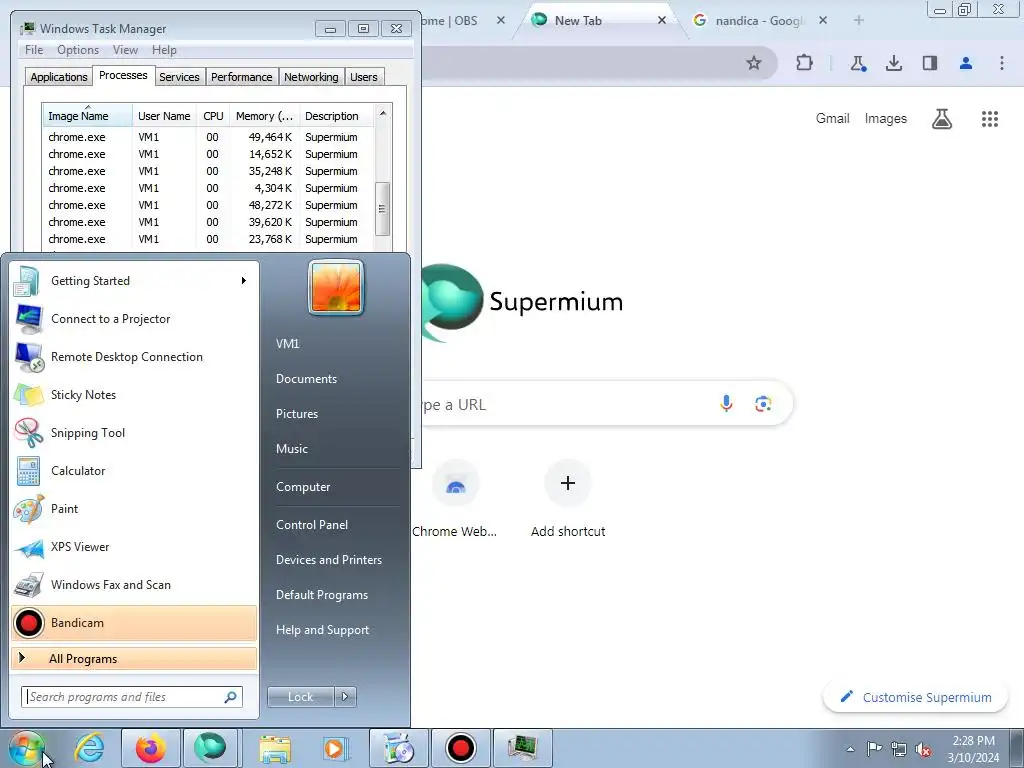The height and width of the screenshot is (768, 1024).
Task: Click Task Manager process list scrollbar thumb
Action: [382, 209]
